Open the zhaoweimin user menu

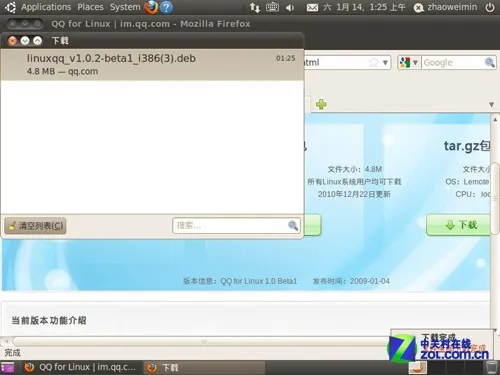(x=445, y=7)
